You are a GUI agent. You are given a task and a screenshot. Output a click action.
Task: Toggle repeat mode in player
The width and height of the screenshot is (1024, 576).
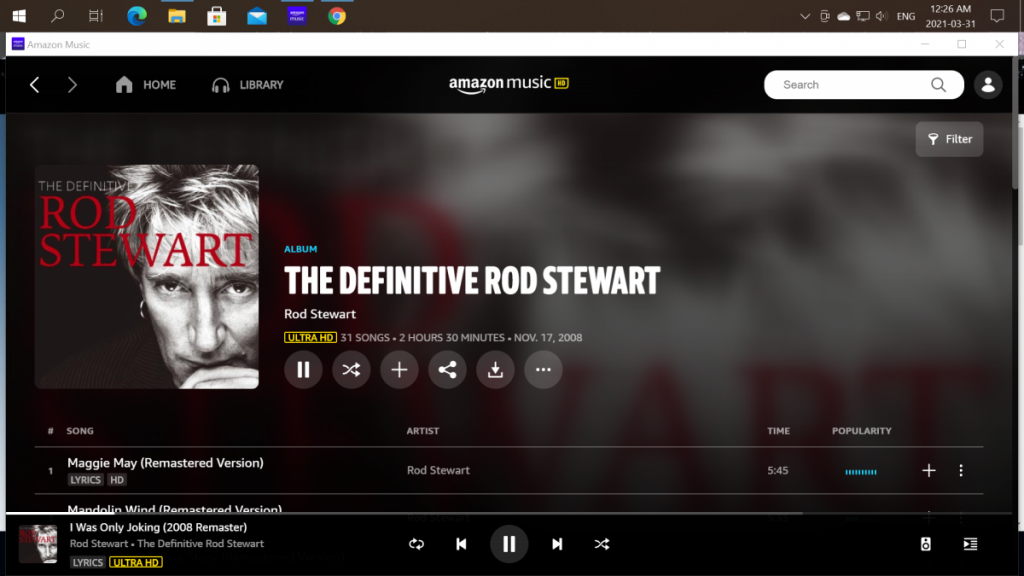coord(417,544)
